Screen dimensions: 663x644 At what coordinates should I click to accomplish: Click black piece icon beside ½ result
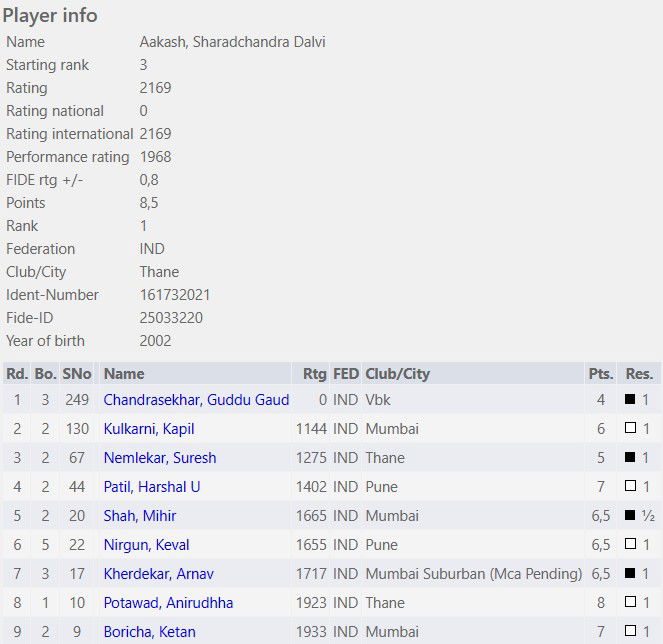(630, 516)
